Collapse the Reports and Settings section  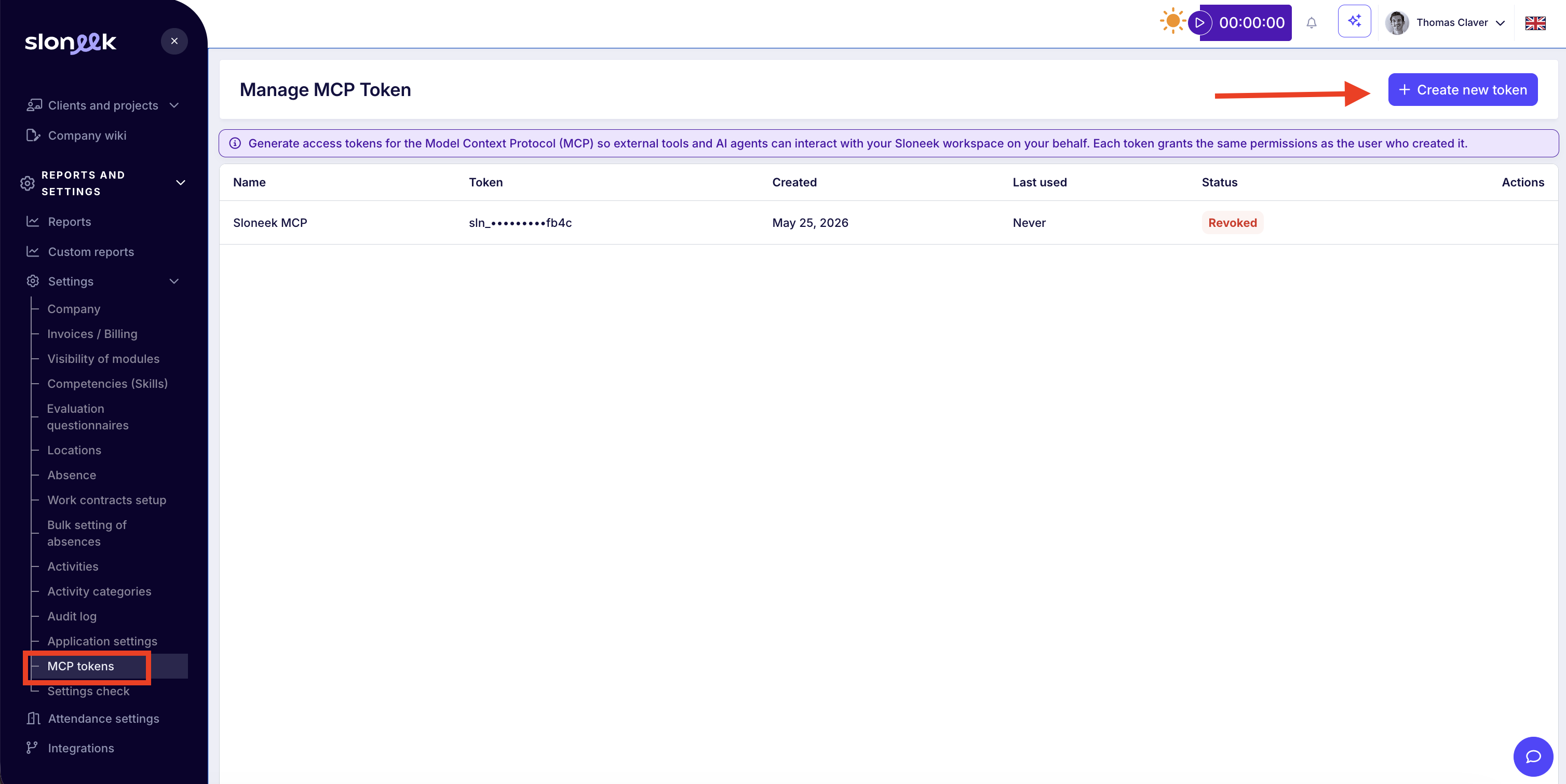(181, 183)
